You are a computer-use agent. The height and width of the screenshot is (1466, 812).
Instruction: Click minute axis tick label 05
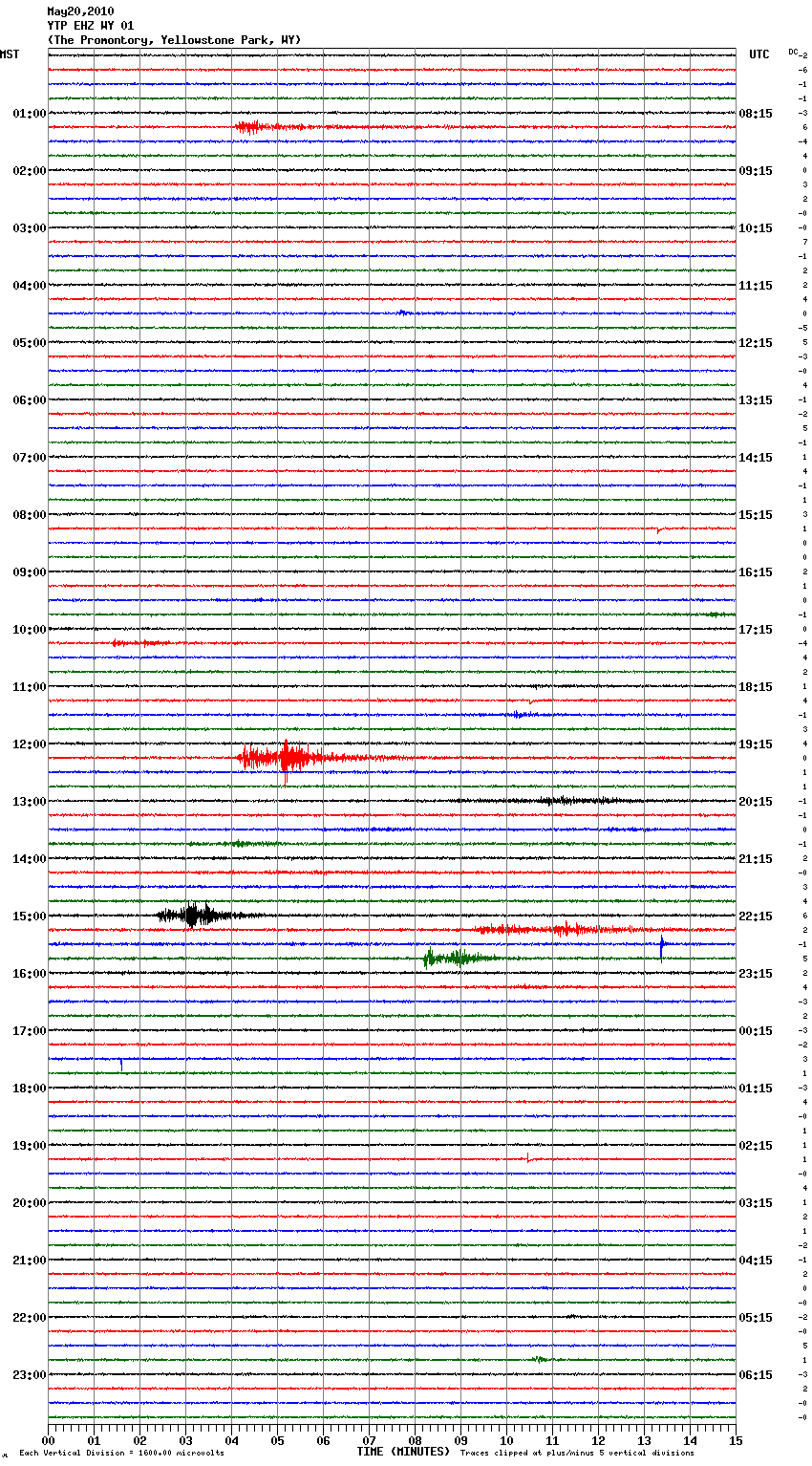pos(277,1440)
